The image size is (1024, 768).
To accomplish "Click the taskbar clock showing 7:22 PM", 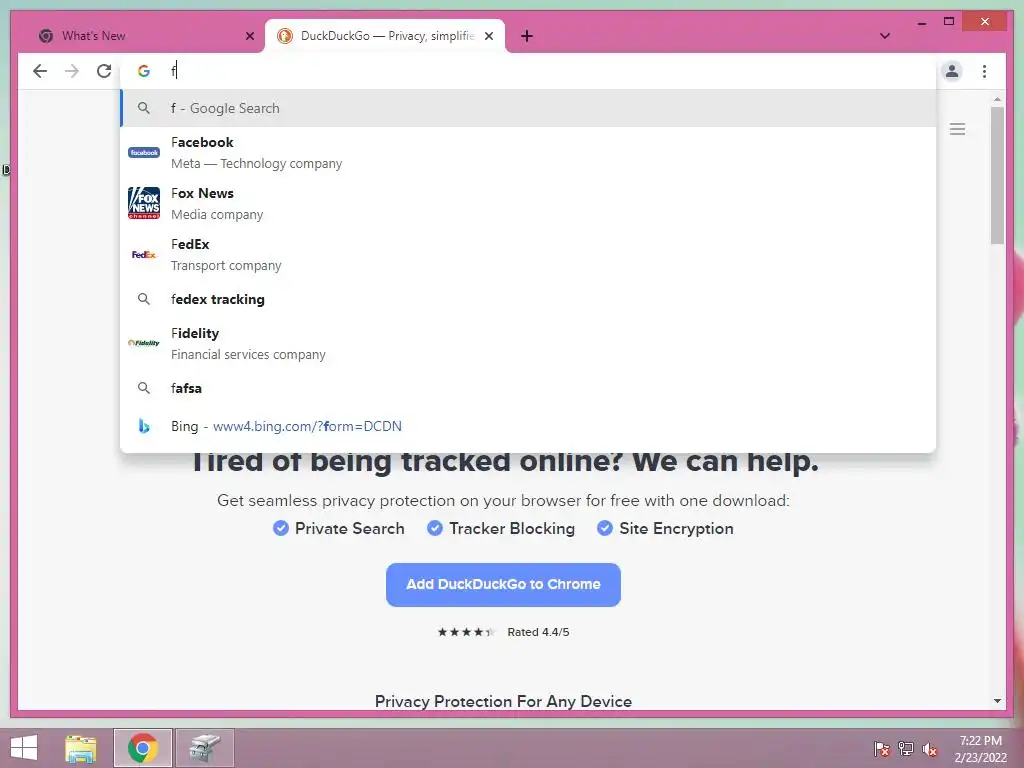I will [980, 749].
